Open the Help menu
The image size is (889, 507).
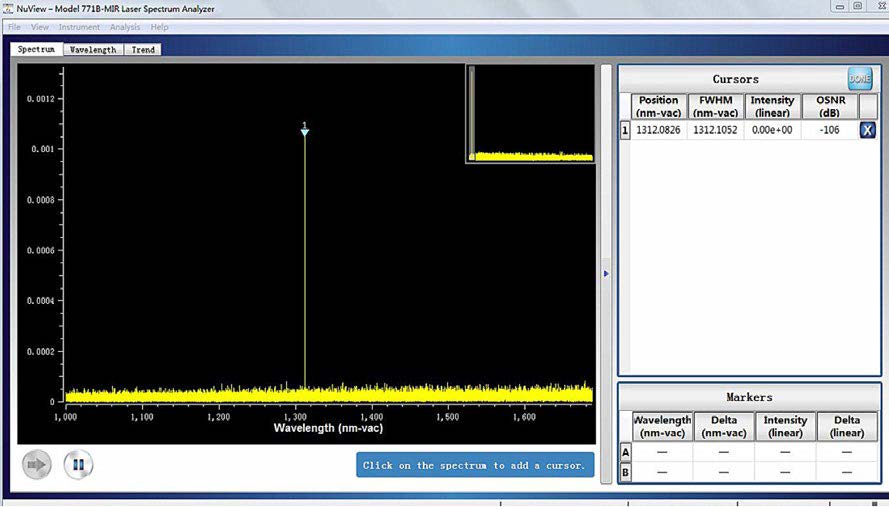159,27
